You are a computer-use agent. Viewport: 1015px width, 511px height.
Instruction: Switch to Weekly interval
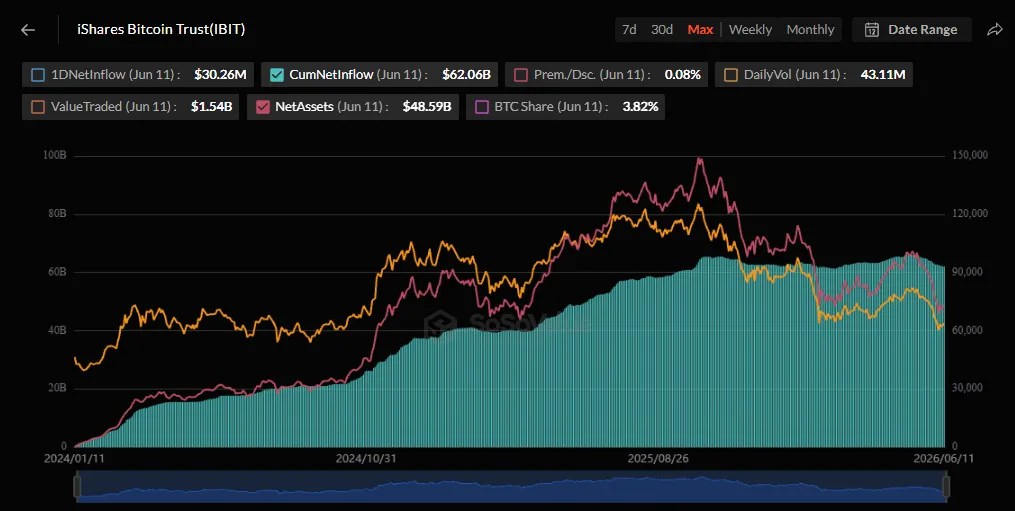pyautogui.click(x=750, y=30)
